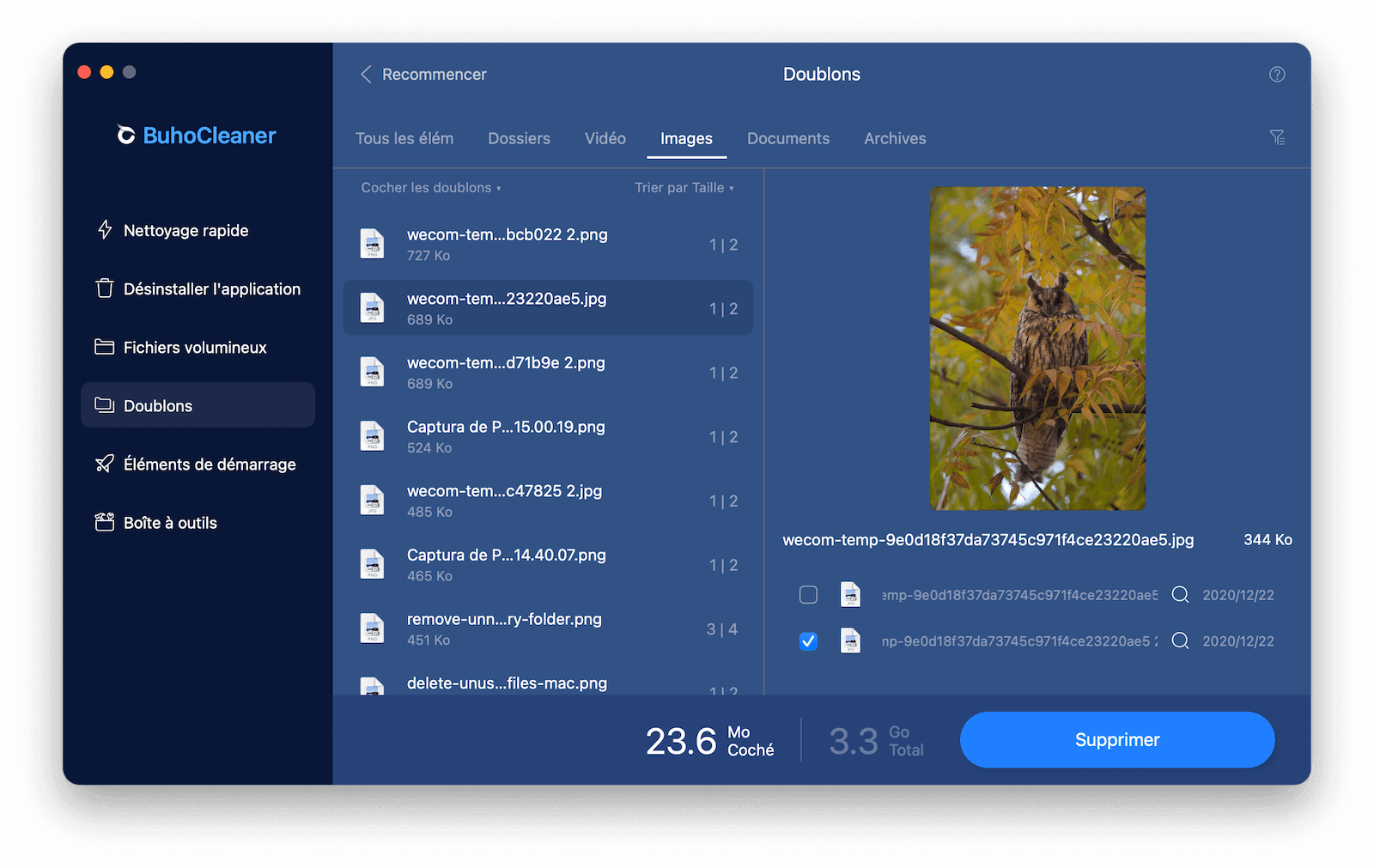This screenshot has width=1374, height=868.
Task: Click the 344 Ko file size label
Action: [x=1268, y=540]
